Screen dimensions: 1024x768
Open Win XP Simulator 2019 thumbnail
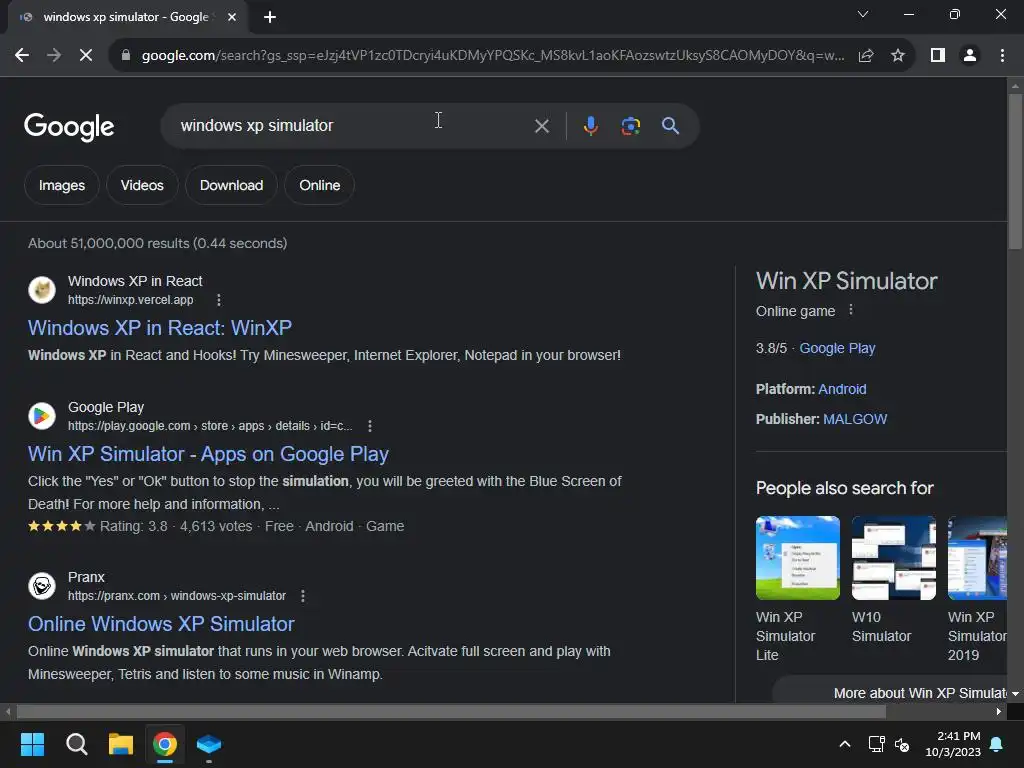[977, 558]
